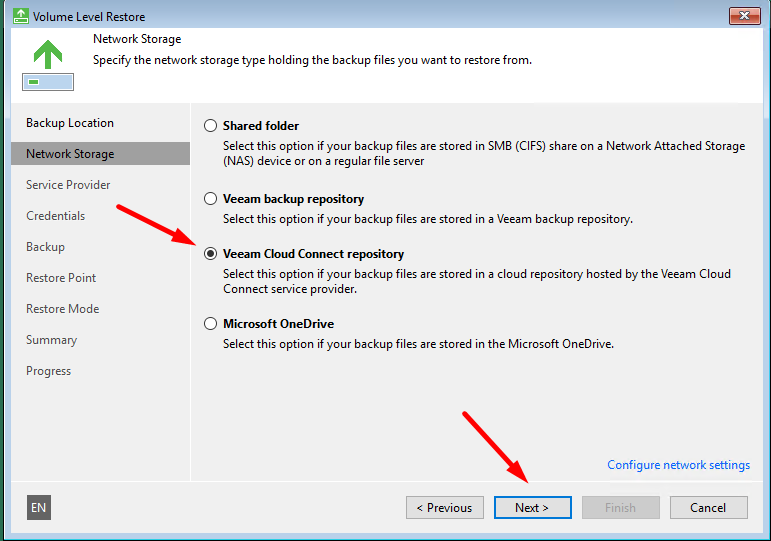The height and width of the screenshot is (541, 771).
Task: Select the Veeam backup repository option
Action: click(x=210, y=199)
